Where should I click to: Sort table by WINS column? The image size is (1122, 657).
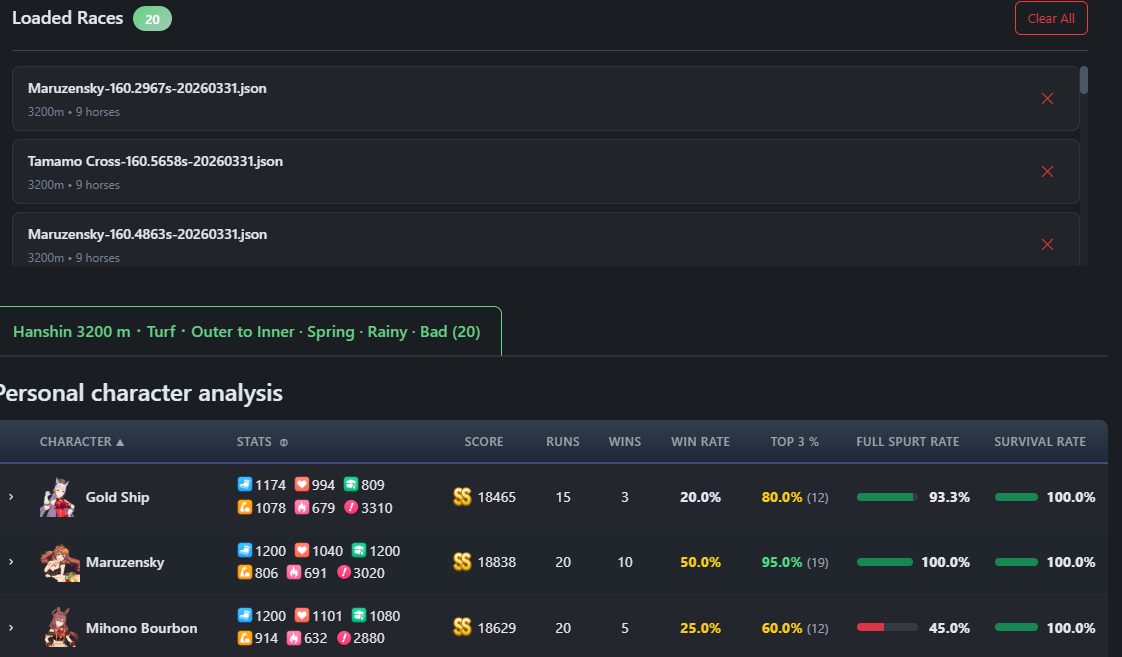pyautogui.click(x=625, y=442)
